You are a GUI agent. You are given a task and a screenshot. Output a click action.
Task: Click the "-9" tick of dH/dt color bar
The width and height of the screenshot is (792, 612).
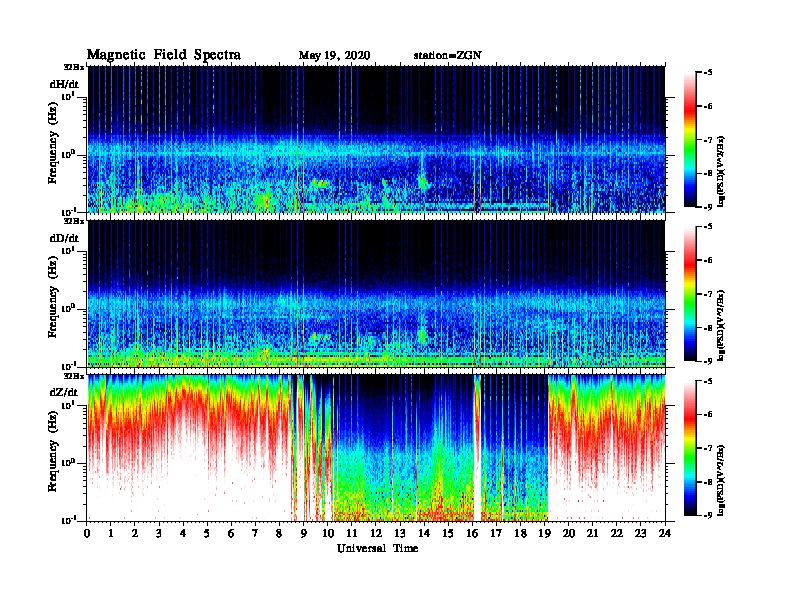708,207
